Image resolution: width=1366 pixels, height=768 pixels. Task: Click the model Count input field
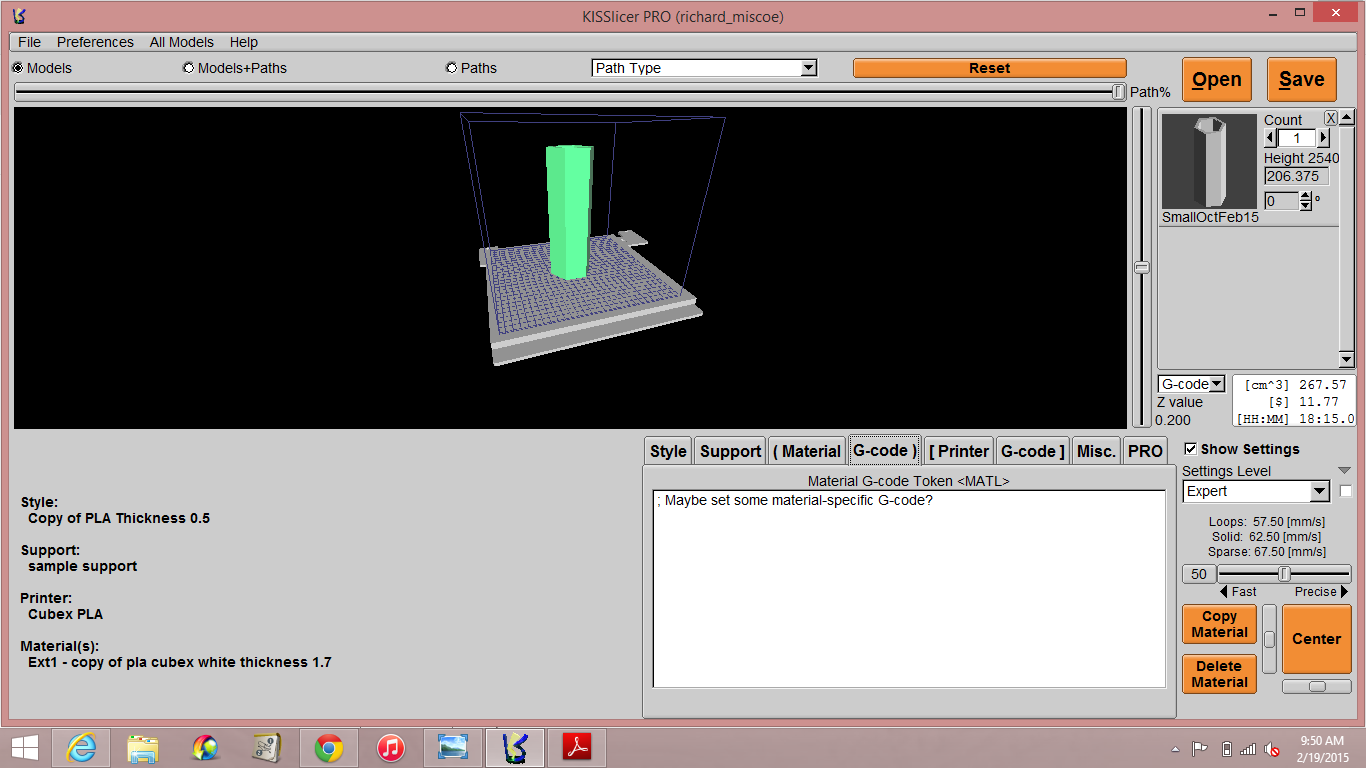click(x=1297, y=138)
